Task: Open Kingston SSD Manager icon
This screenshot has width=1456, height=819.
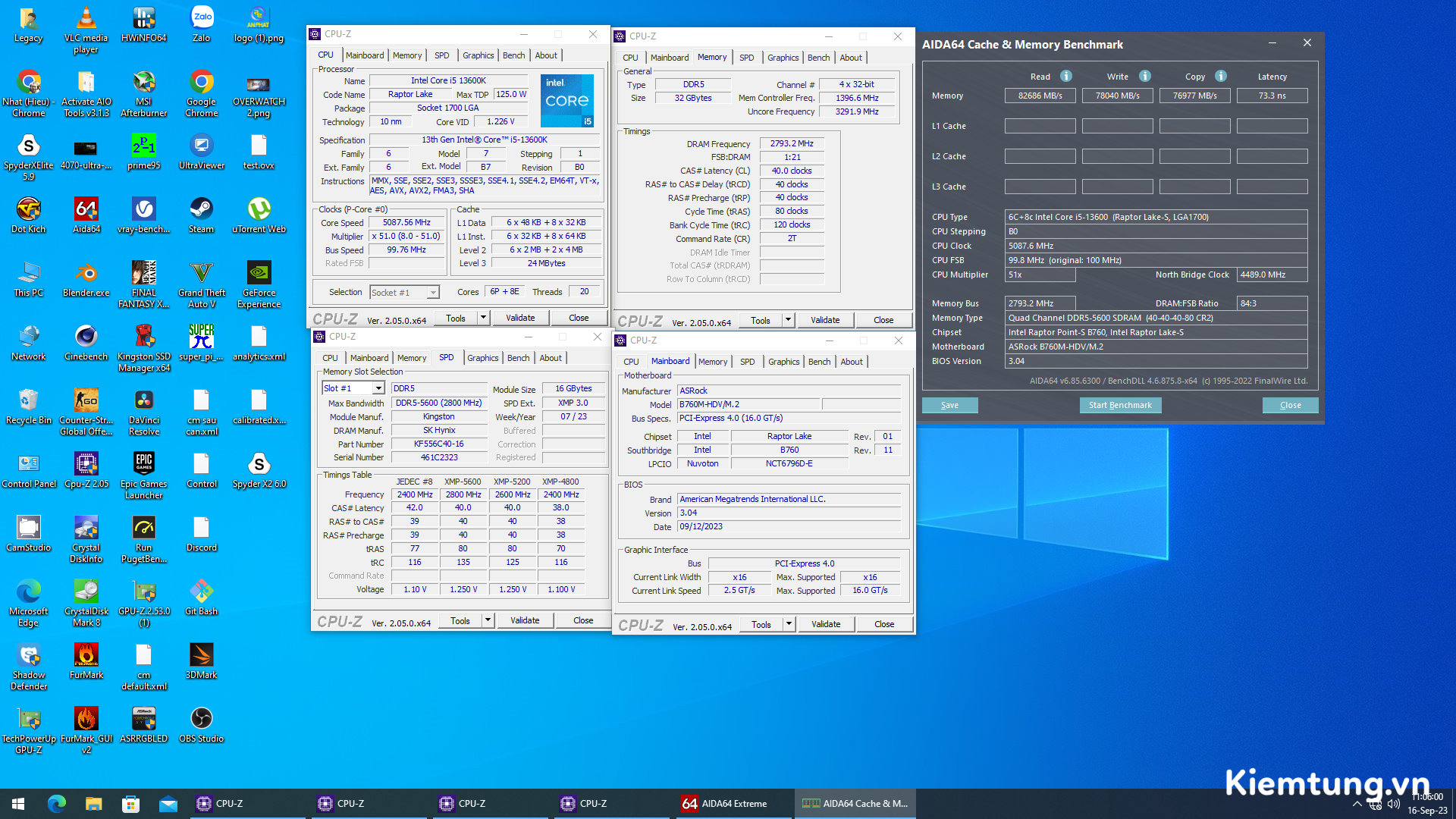Action: point(143,349)
